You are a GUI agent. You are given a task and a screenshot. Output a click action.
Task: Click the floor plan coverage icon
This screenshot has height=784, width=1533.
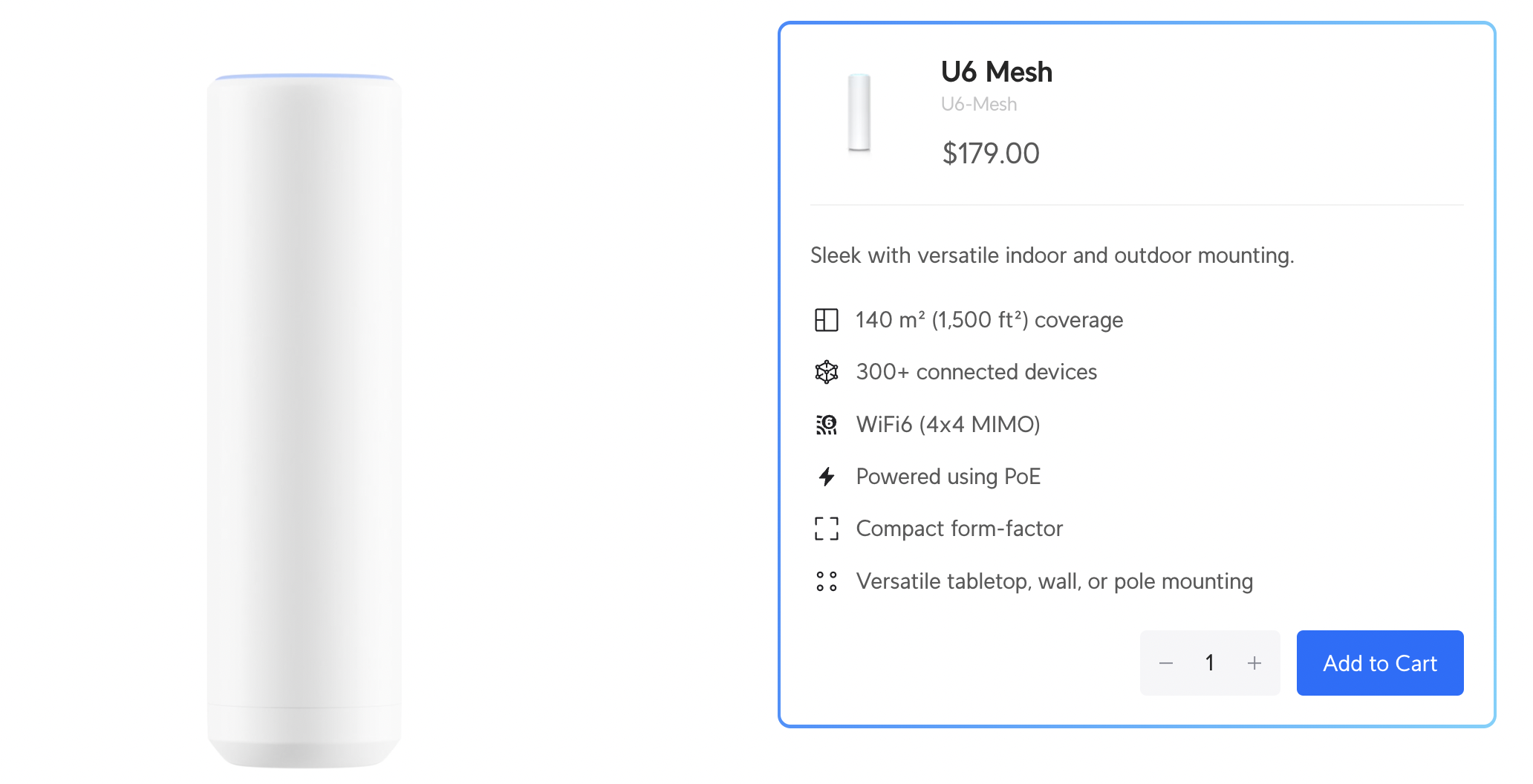click(x=826, y=320)
